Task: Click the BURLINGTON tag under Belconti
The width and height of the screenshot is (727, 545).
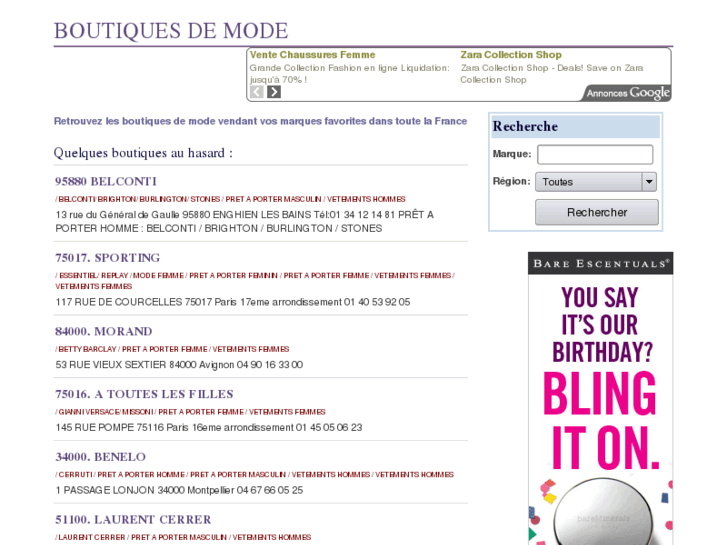Action: coord(163,199)
